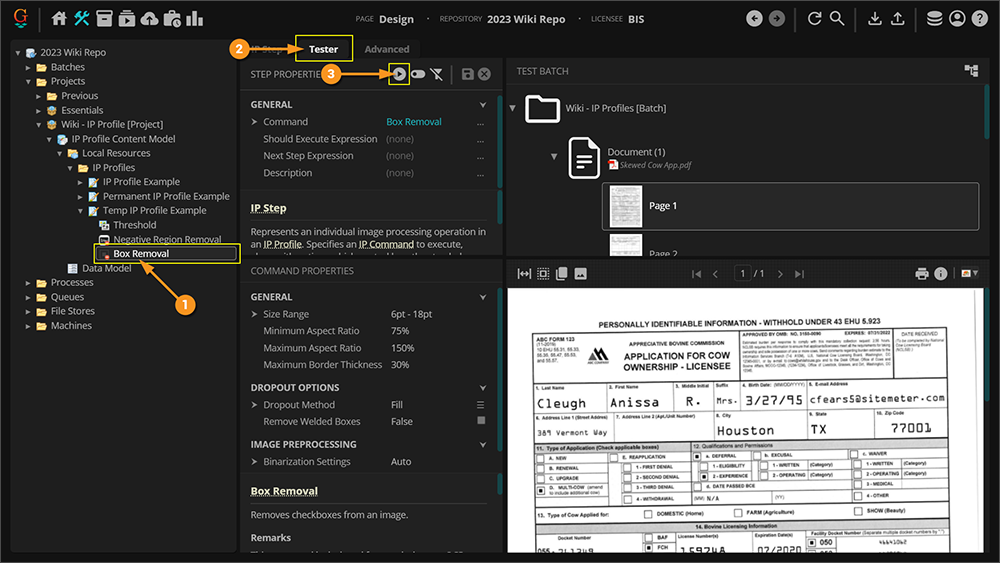
Task: Open the cloud Imports icon
Action: click(149, 18)
